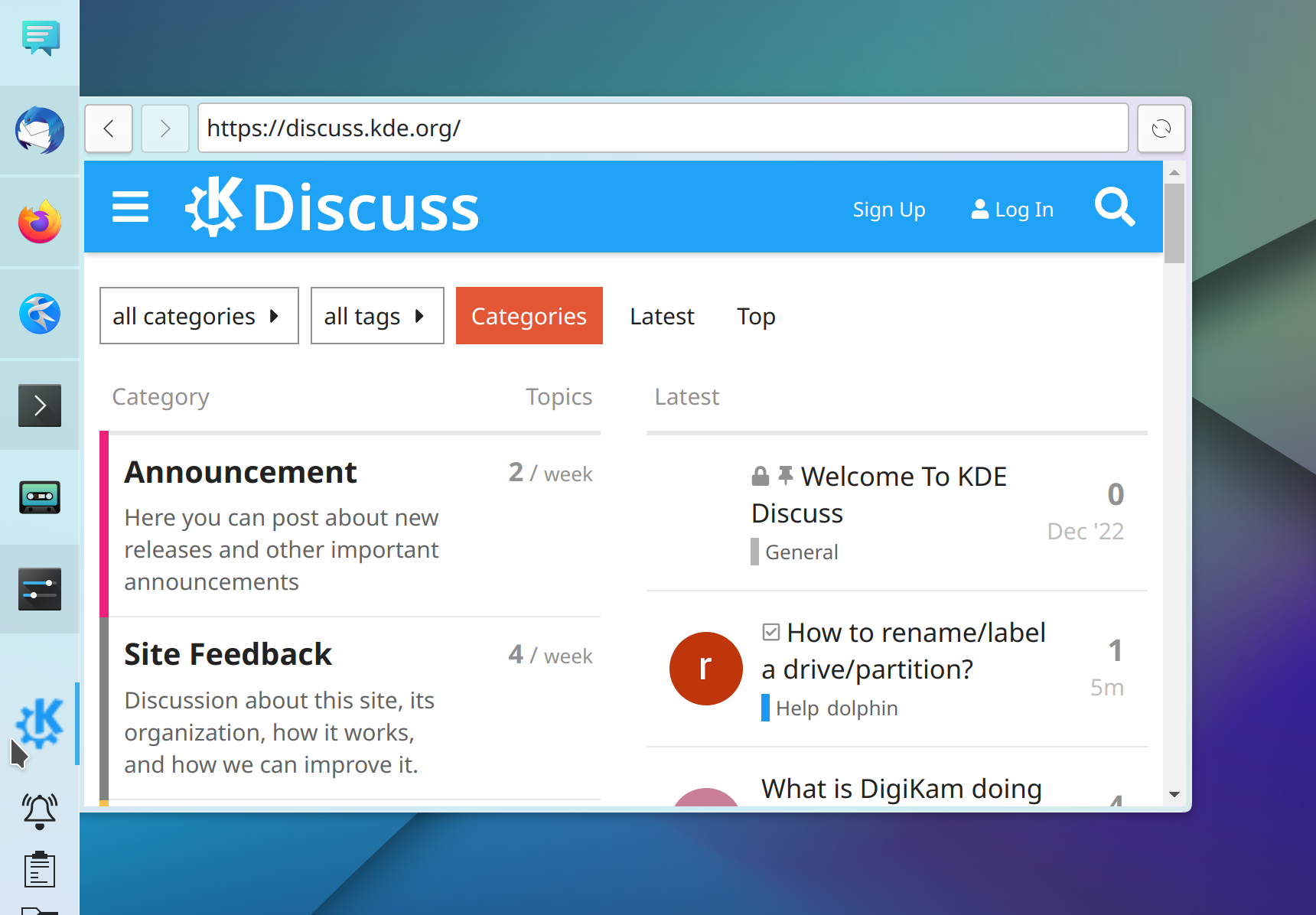The height and width of the screenshot is (915, 1316).
Task: Click the page scrollbar thumb
Action: (1174, 223)
